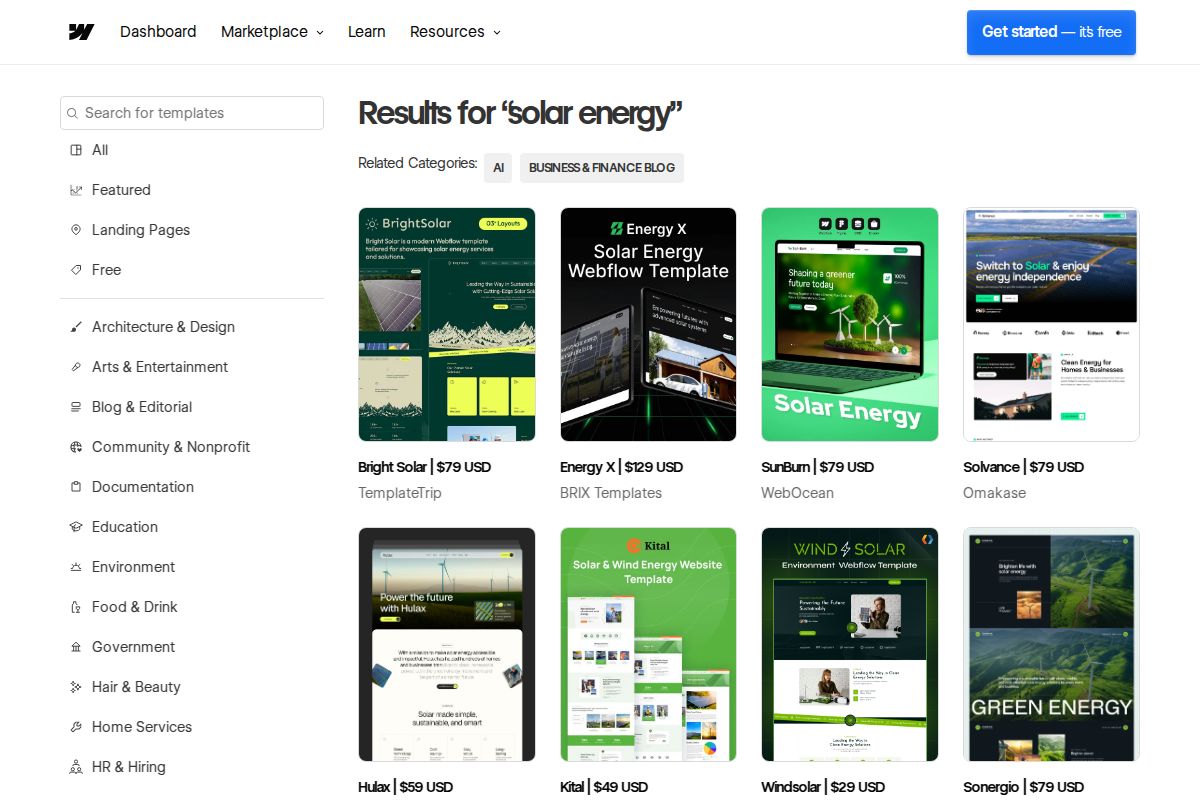Screen dimensions: 1200x800
Task: Open the Energy X template thumbnail
Action: 648,324
